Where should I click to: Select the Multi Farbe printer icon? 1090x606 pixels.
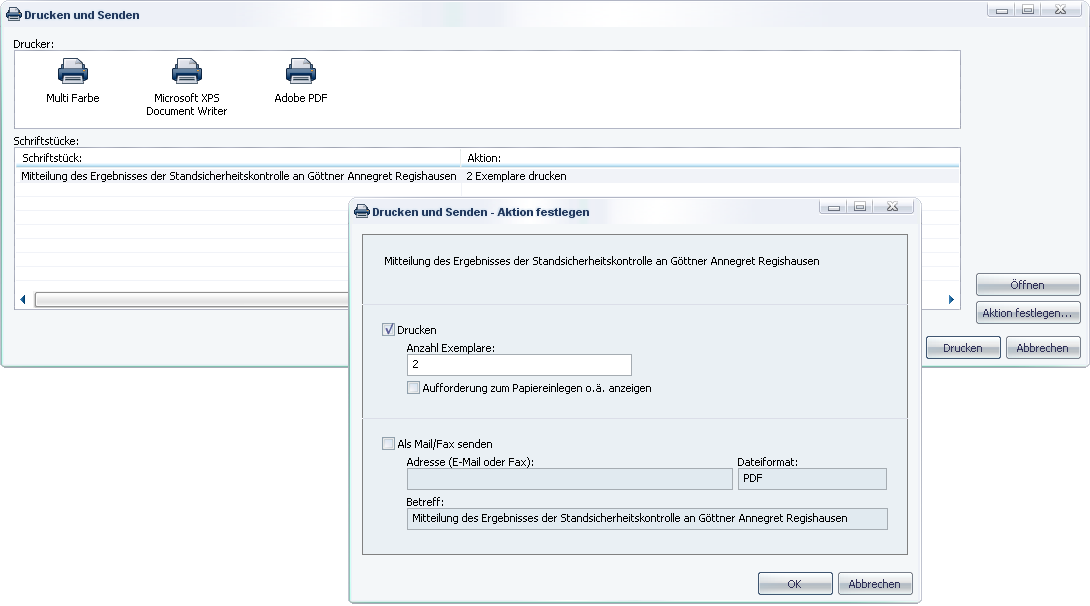73,71
